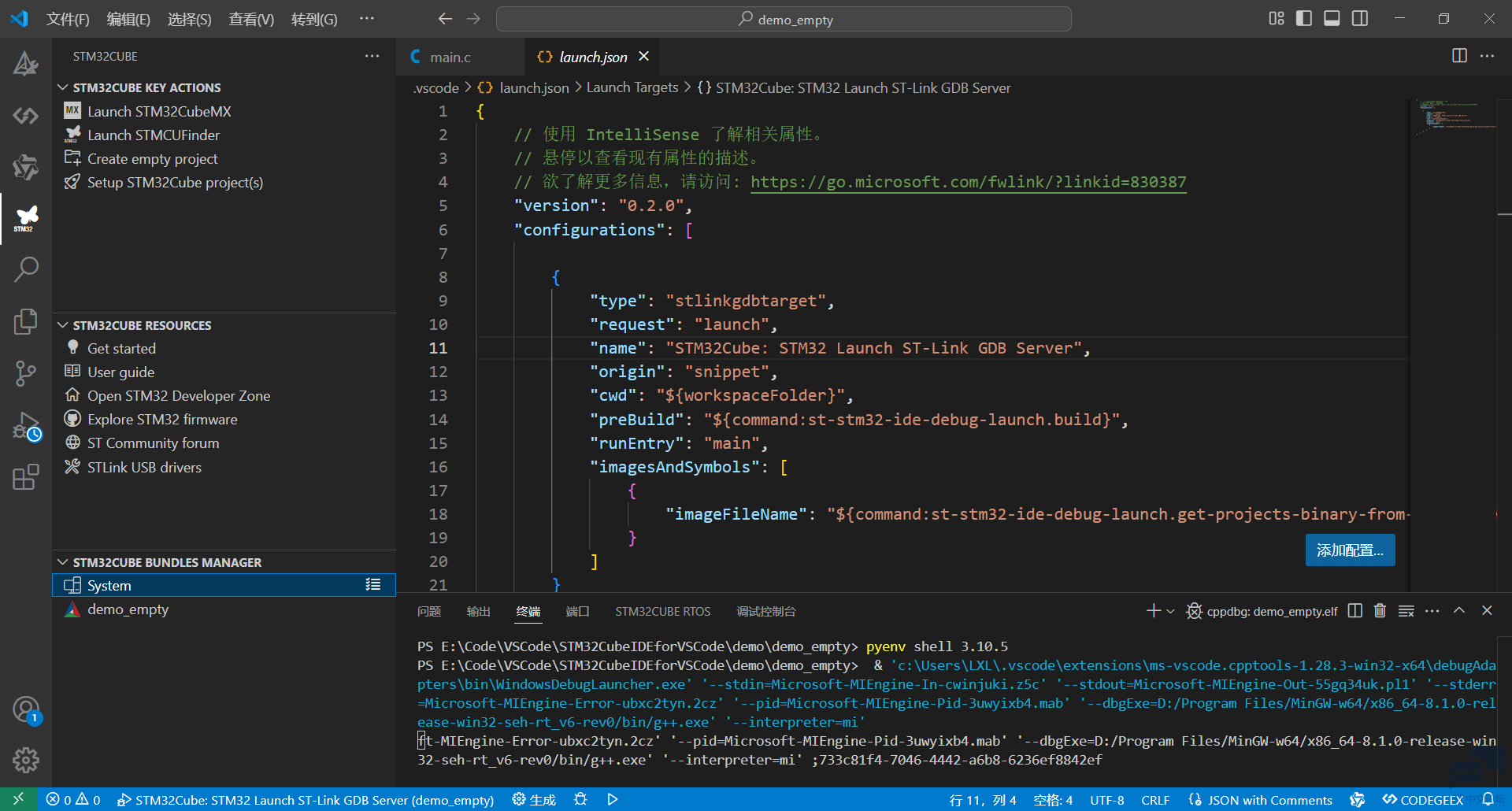1512x811 pixels.
Task: Close the bottom panel
Action: 1487,611
